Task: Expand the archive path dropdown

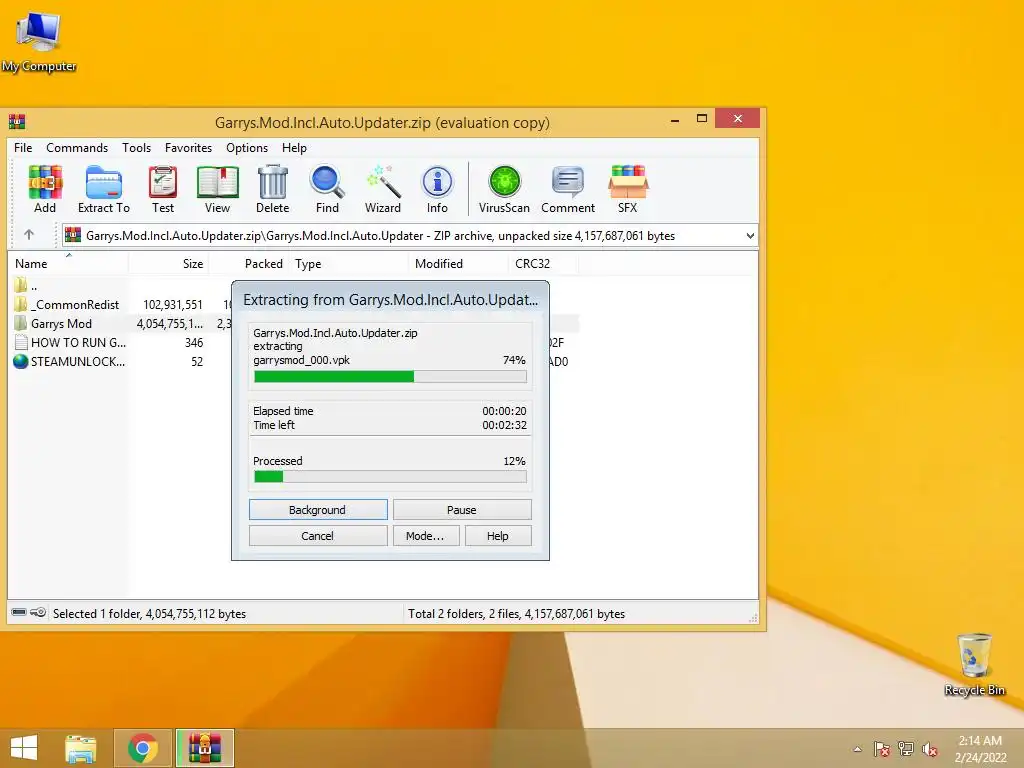Action: tap(750, 236)
